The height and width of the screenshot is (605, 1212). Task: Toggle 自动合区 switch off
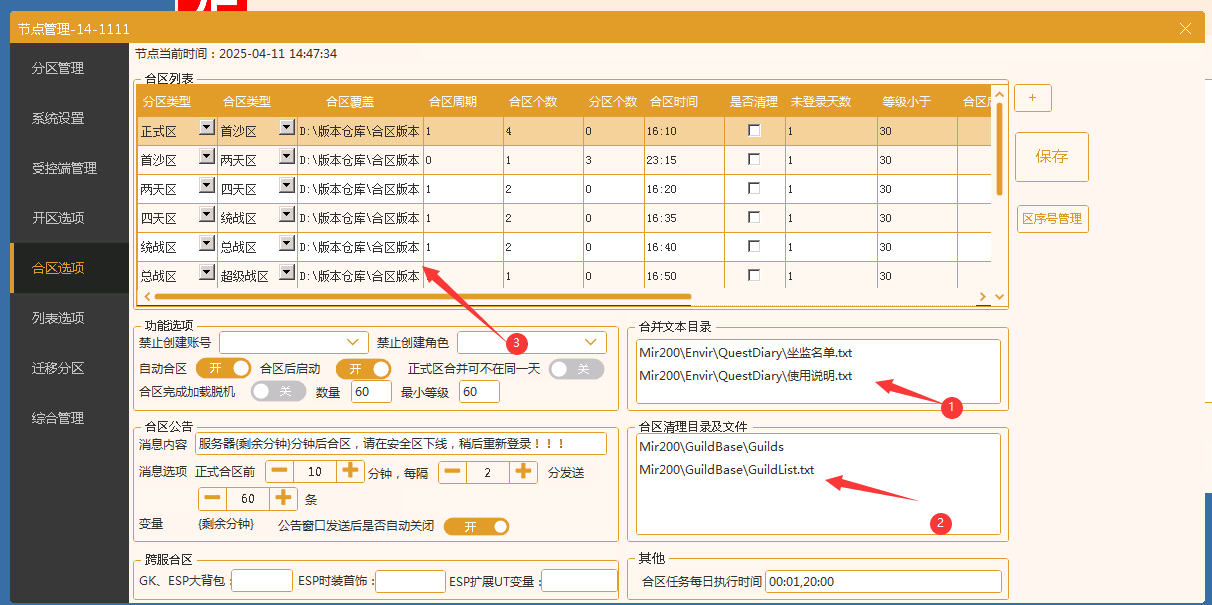pyautogui.click(x=222, y=368)
